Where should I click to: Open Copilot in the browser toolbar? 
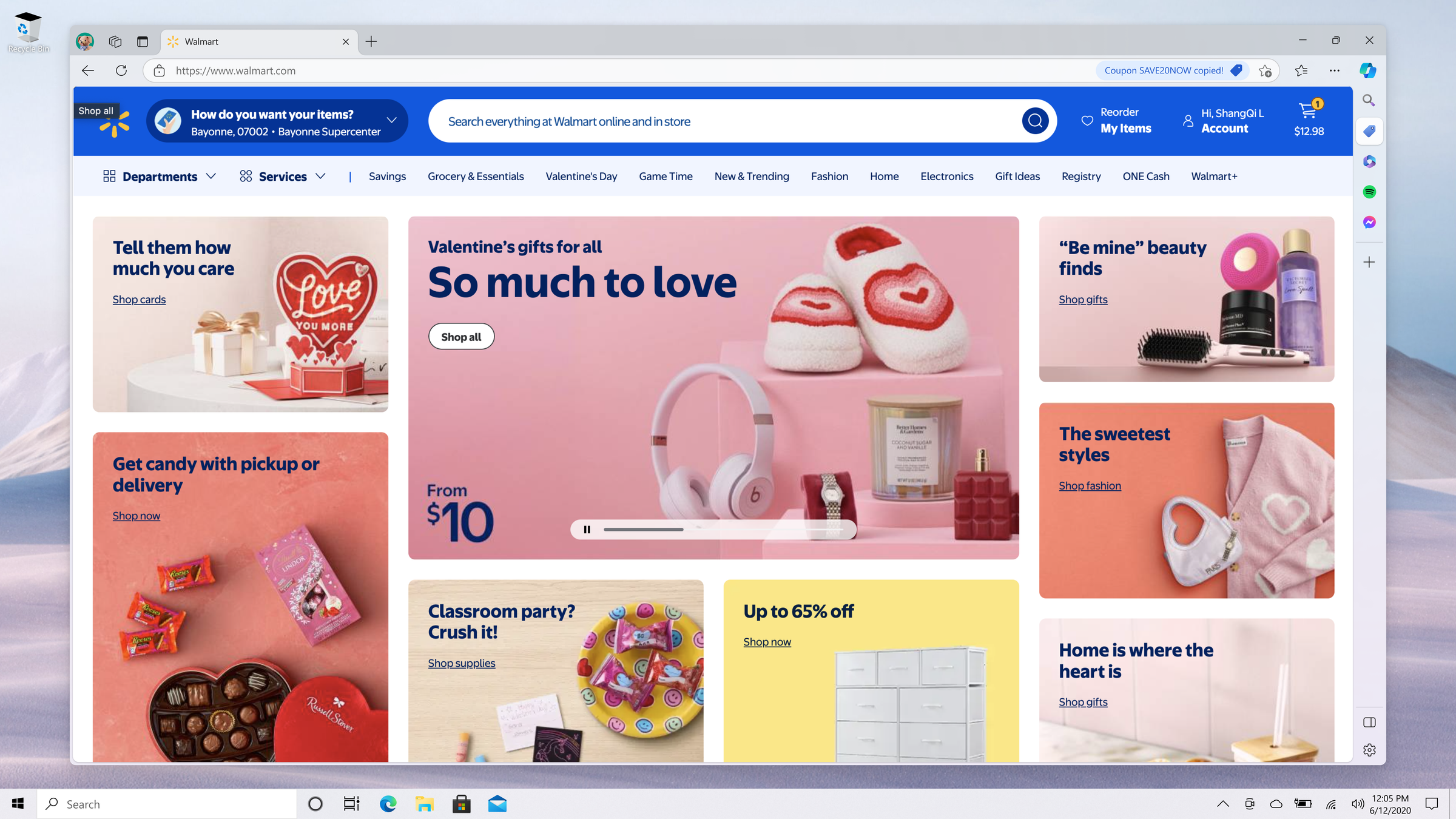tap(1367, 71)
